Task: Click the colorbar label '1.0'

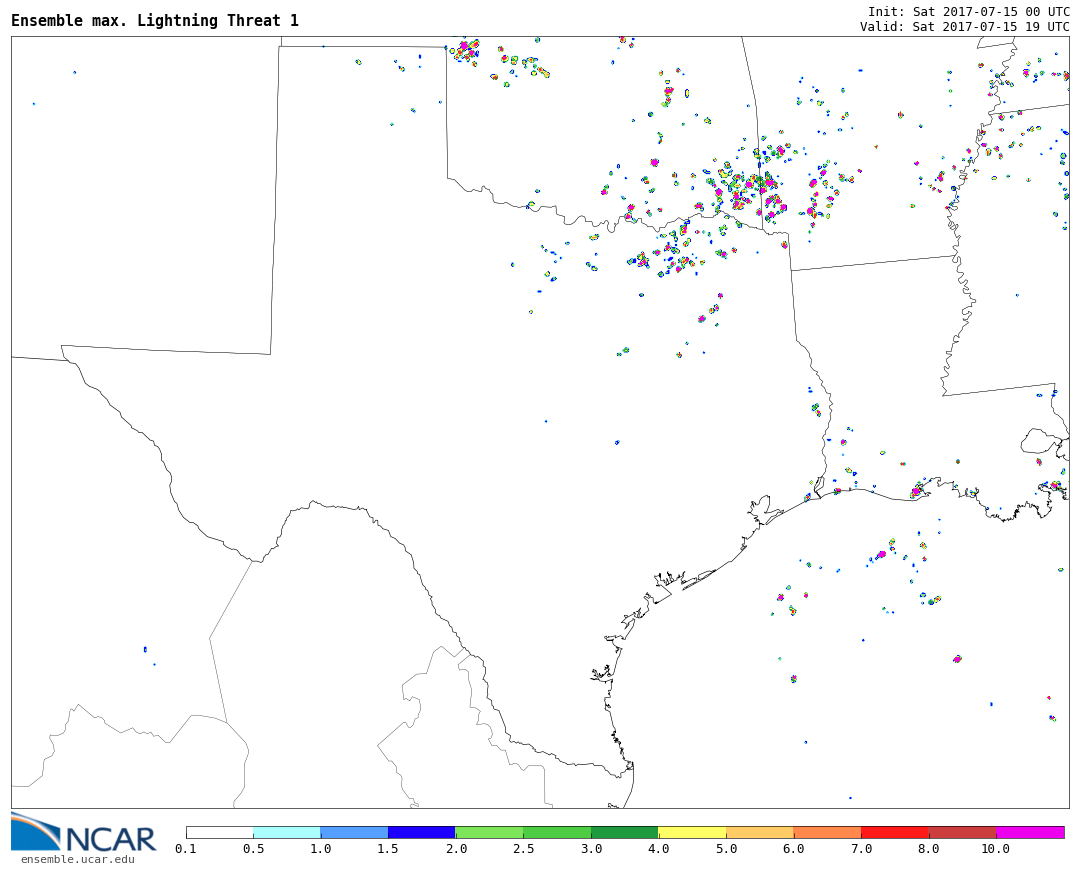Action: [x=321, y=848]
